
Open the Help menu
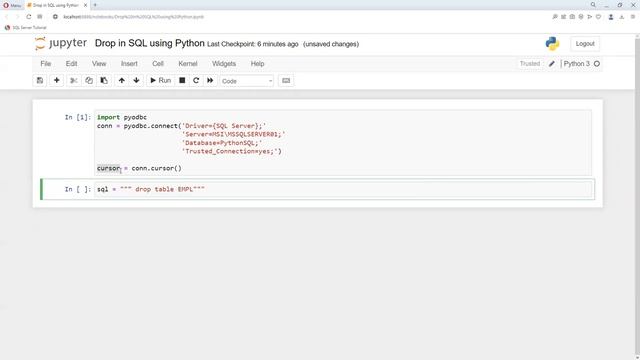click(257, 64)
